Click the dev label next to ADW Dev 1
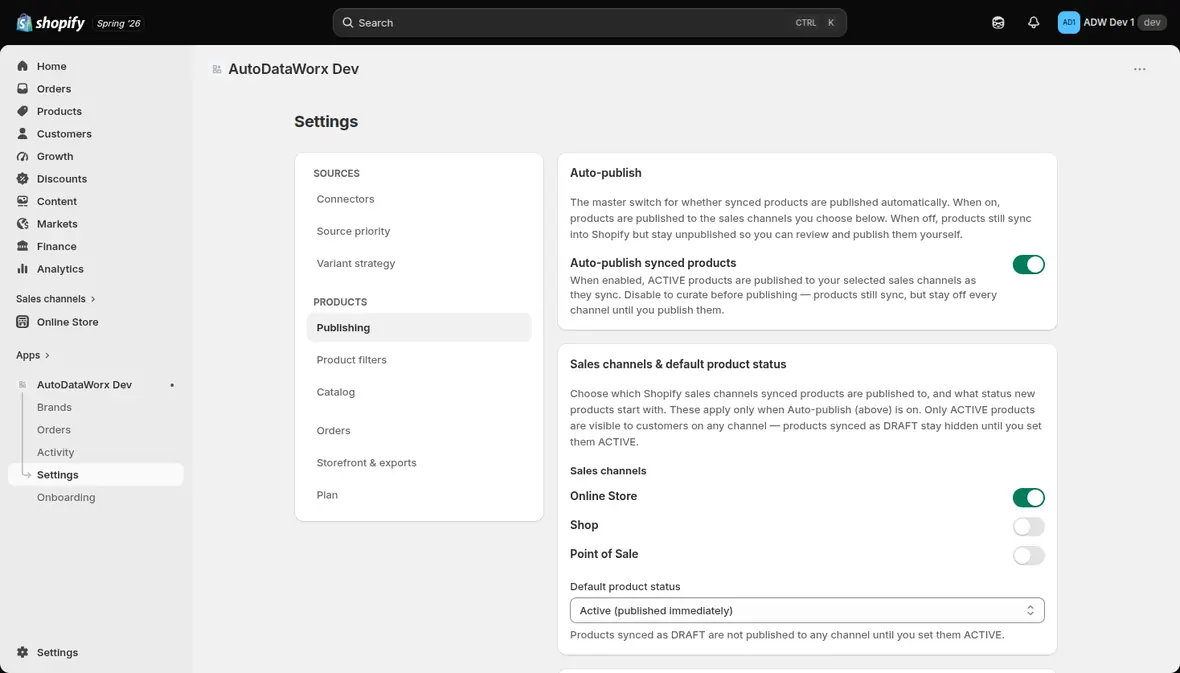The height and width of the screenshot is (673, 1180). click(x=1152, y=23)
